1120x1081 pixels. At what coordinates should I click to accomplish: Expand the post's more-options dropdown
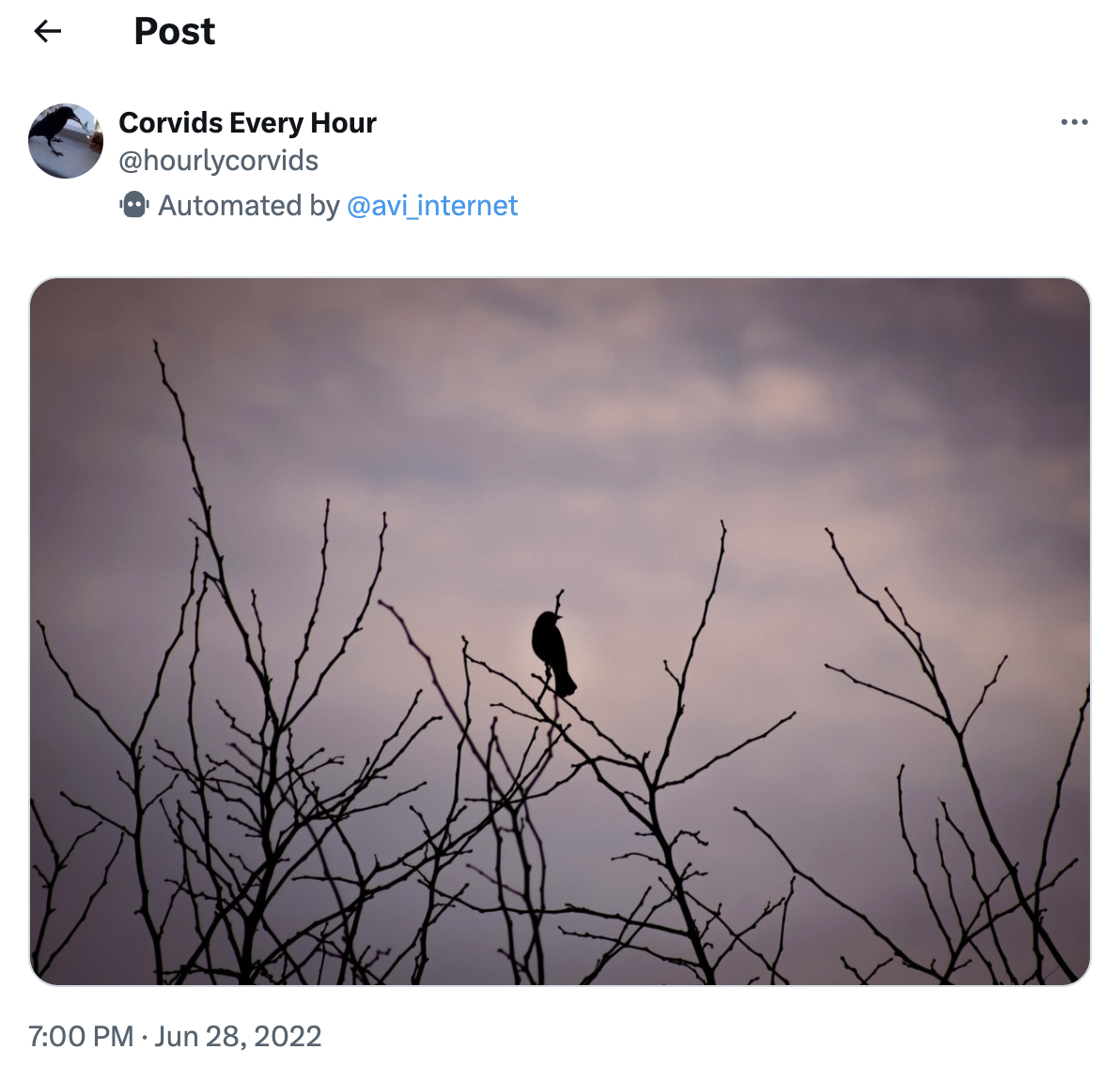click(x=1074, y=121)
